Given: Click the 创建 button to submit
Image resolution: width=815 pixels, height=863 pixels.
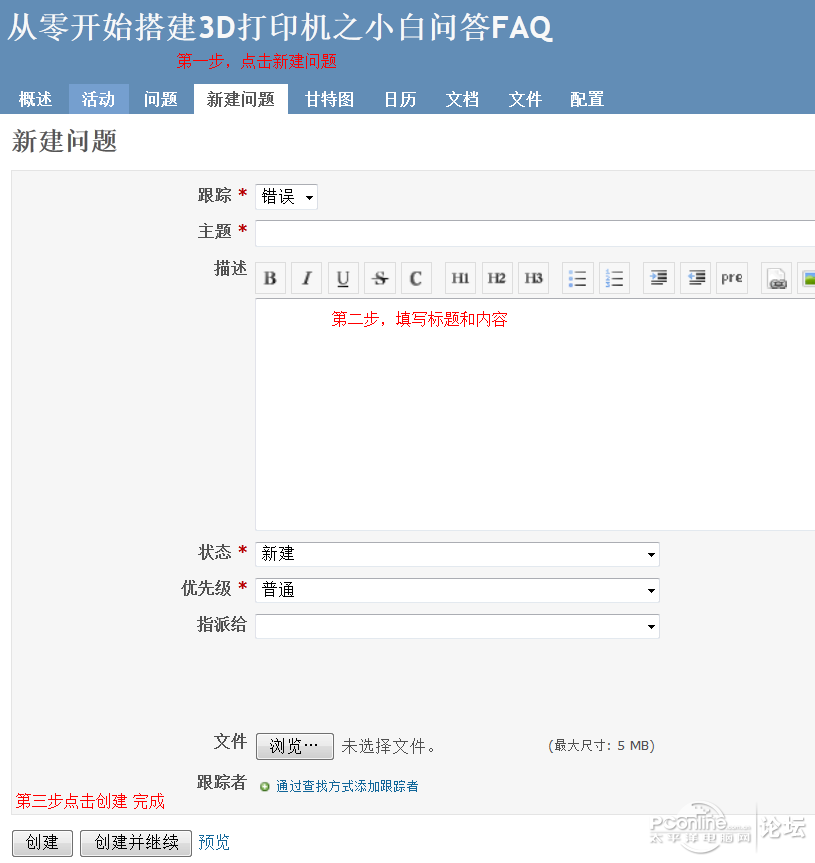Looking at the screenshot, I should (x=42, y=843).
